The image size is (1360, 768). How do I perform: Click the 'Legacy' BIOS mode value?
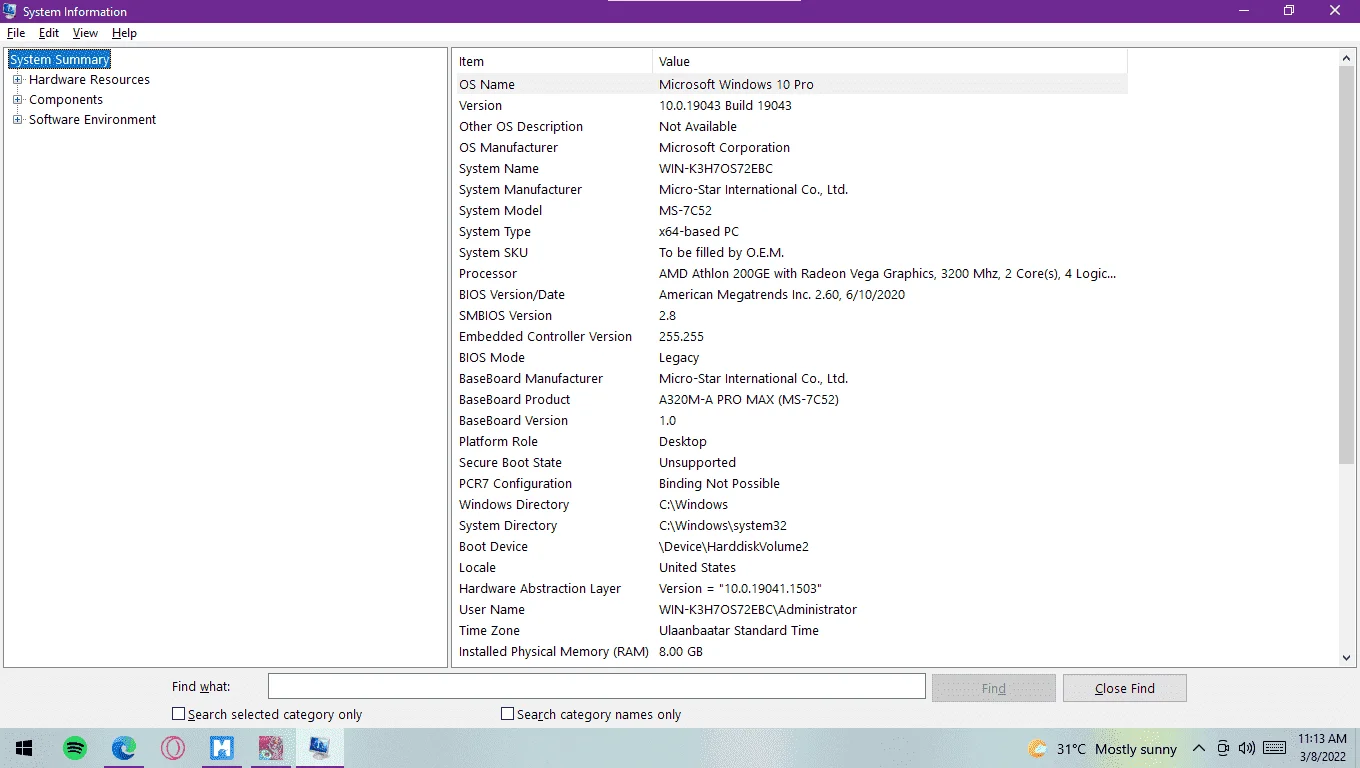click(679, 358)
